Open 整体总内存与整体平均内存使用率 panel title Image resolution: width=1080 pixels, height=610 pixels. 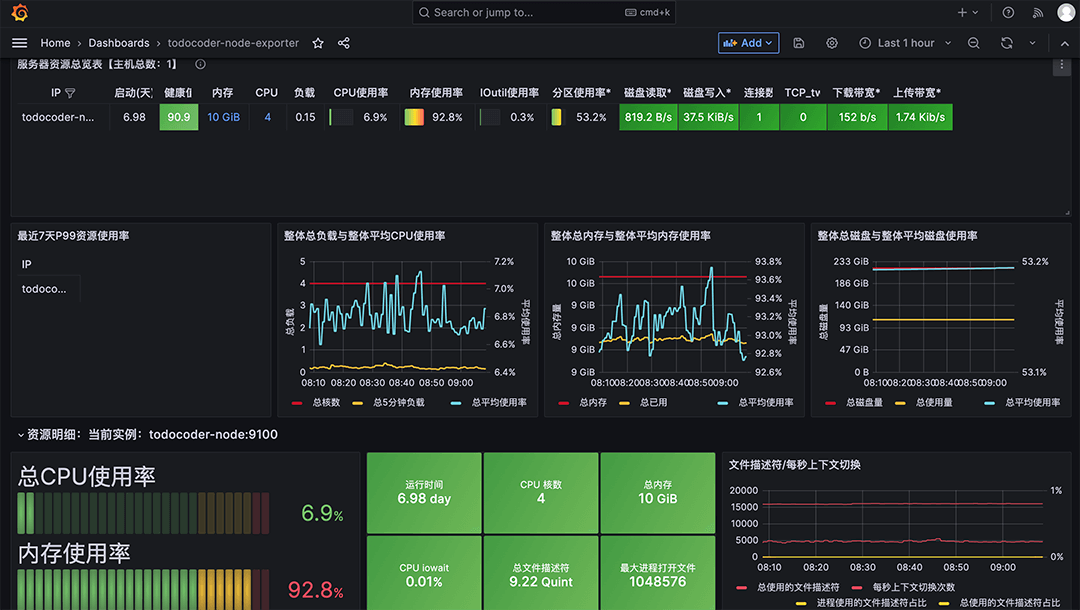point(630,235)
